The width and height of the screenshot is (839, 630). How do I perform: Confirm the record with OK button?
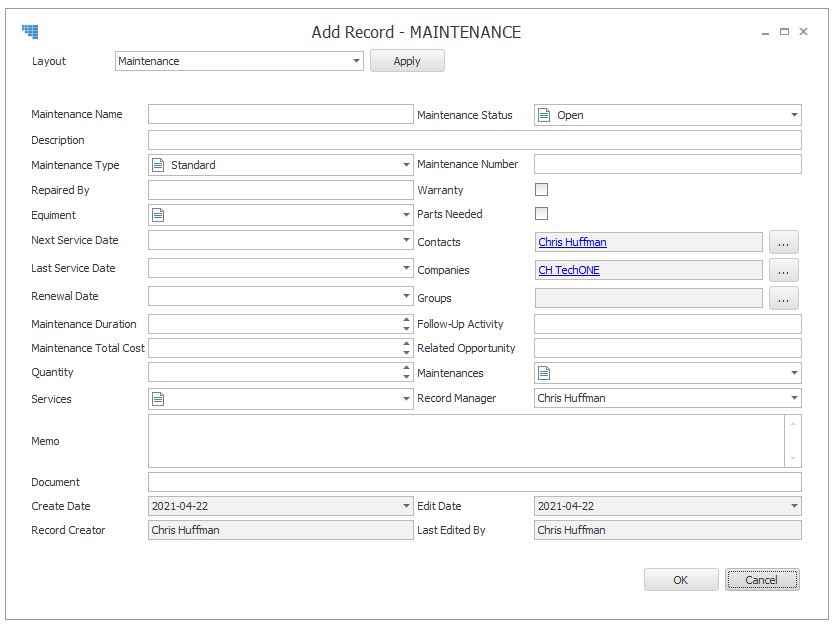coord(680,580)
